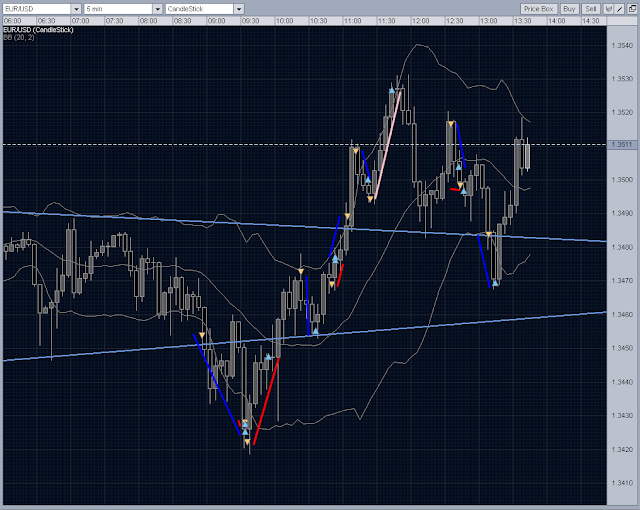Viewport: 640px width, 510px height.
Task: Click the CandleStick chart style field
Action: [x=200, y=9]
